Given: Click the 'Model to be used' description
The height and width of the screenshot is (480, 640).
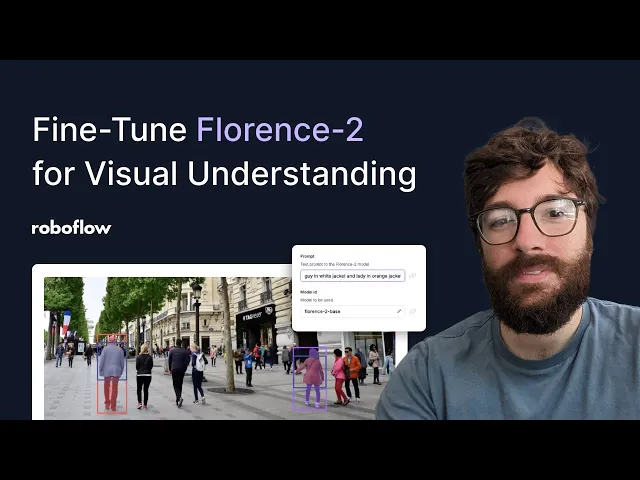Looking at the screenshot, I should coord(317,300).
